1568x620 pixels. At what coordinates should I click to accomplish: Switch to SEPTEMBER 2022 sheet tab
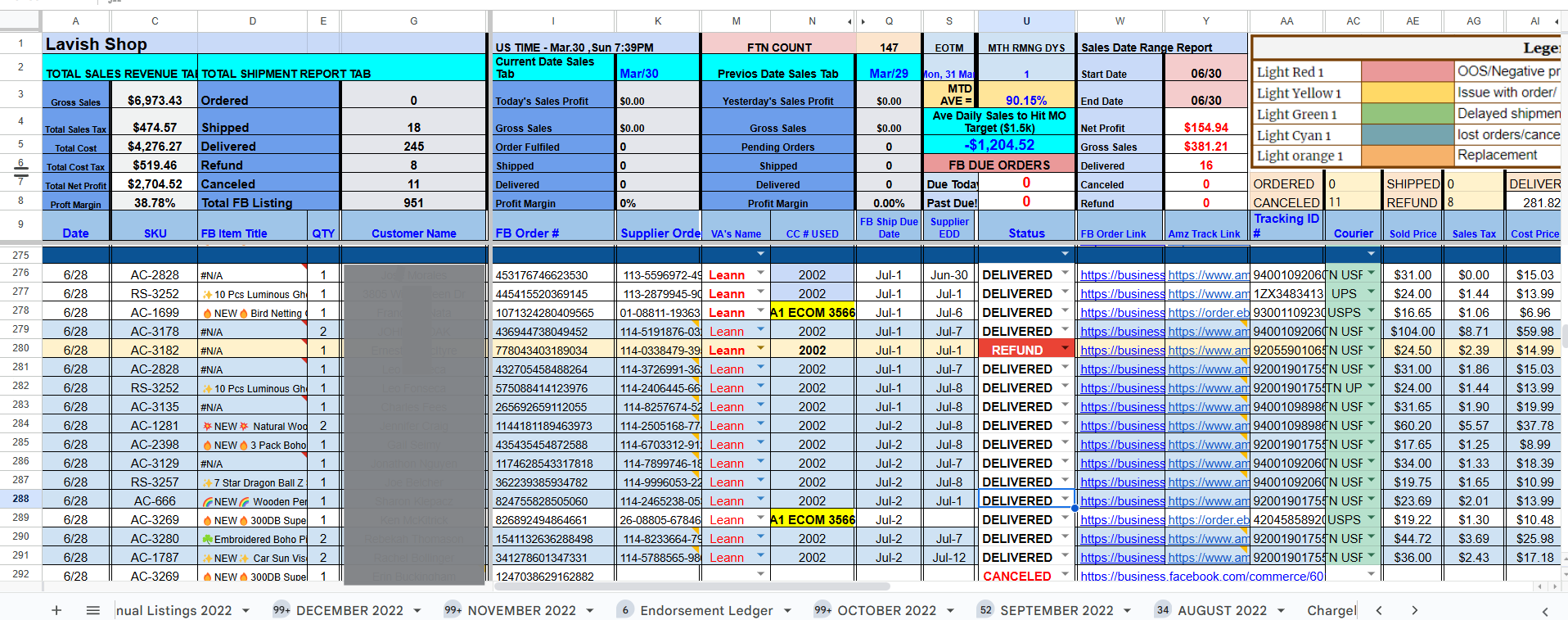(x=1057, y=611)
